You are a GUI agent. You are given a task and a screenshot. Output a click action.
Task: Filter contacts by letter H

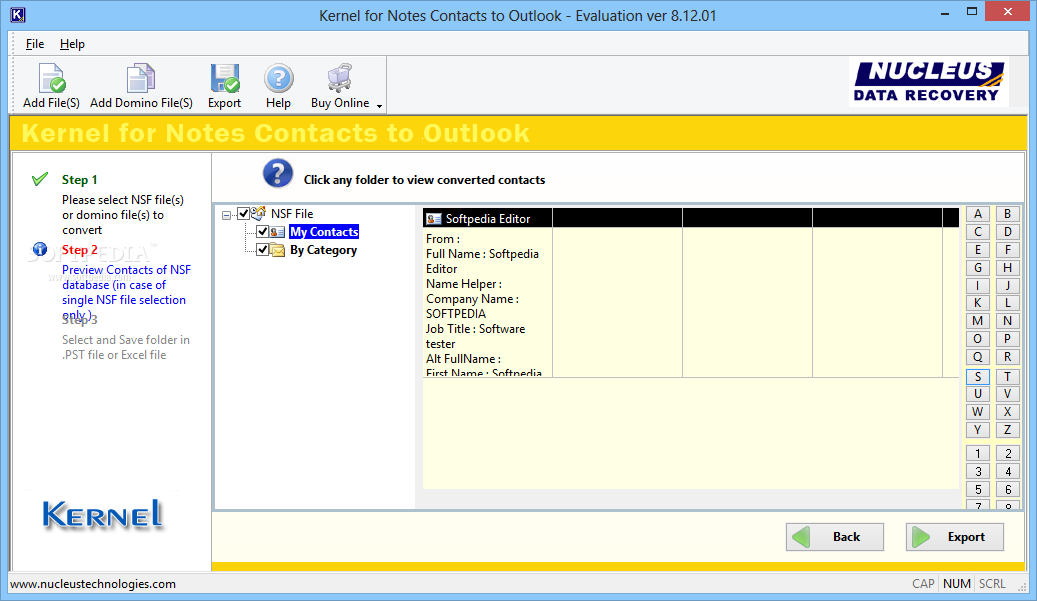click(1007, 268)
